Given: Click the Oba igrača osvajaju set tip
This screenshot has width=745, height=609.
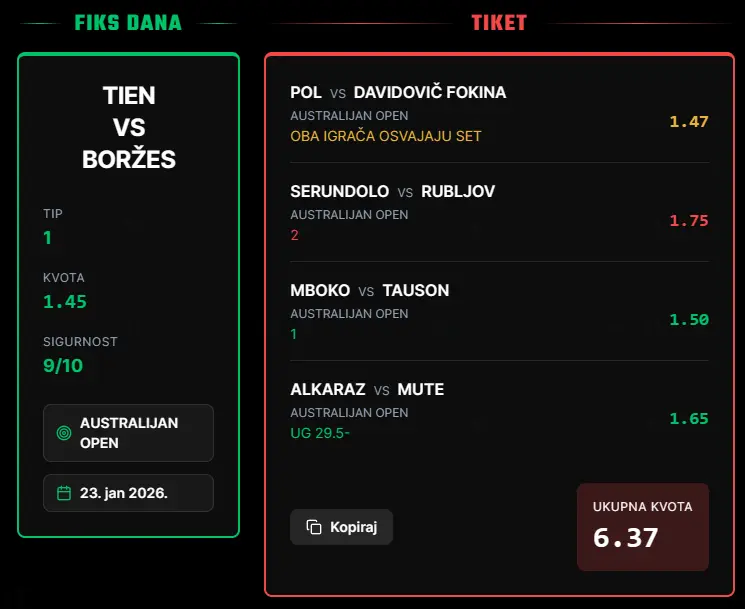Looking at the screenshot, I should 385,136.
